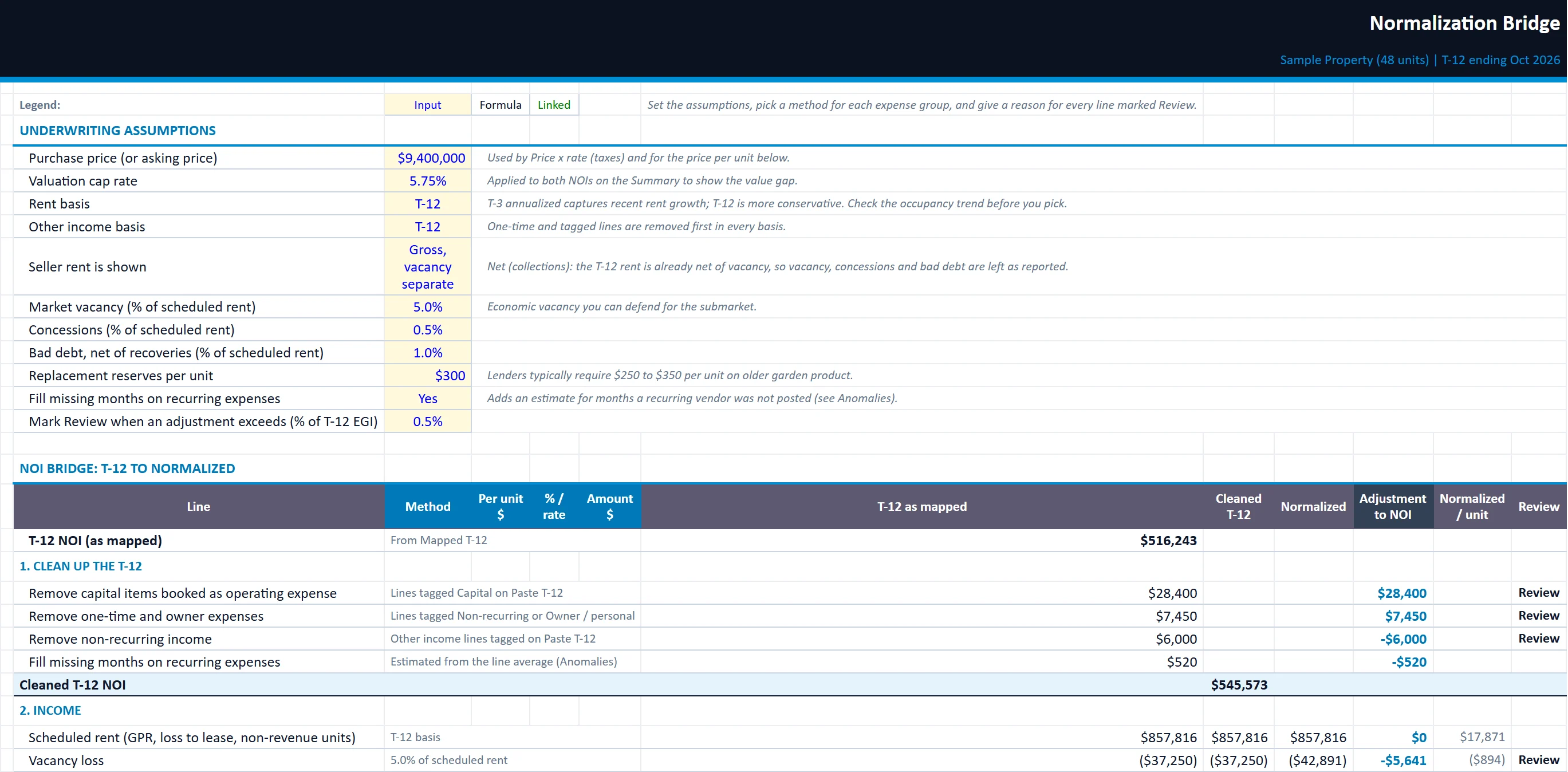Select the Purchase price input cell $9,400,000
Viewport: 1568px width, 772px height.
coord(427,157)
